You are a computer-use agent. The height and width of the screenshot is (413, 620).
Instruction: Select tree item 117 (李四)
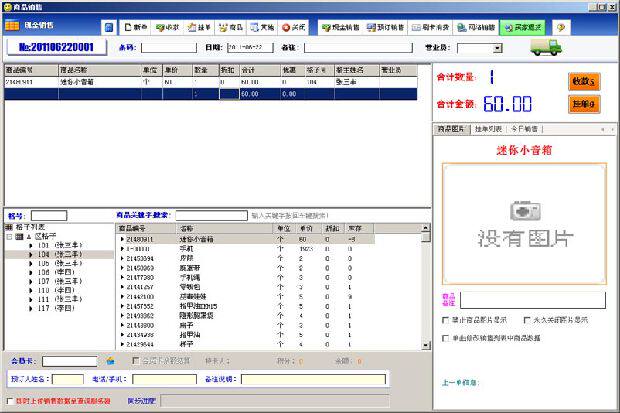(x=56, y=308)
